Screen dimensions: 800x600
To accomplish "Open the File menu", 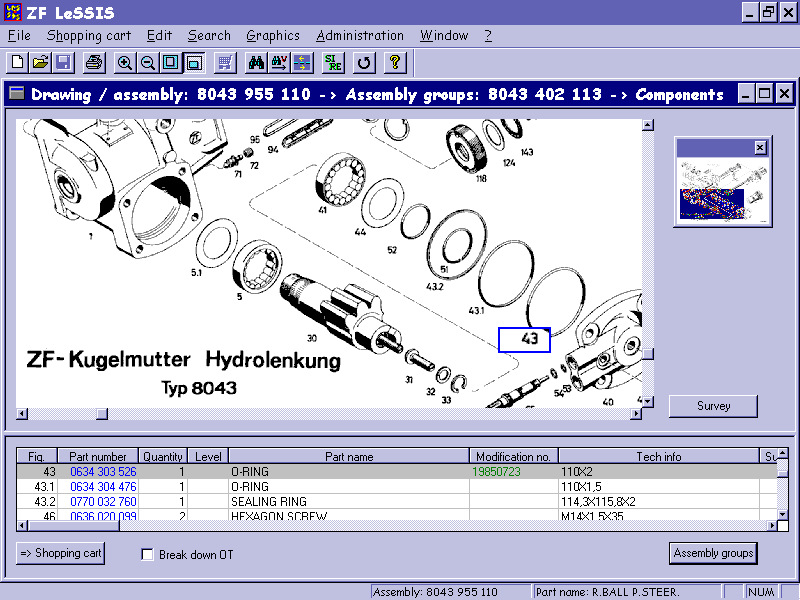I will 18,35.
